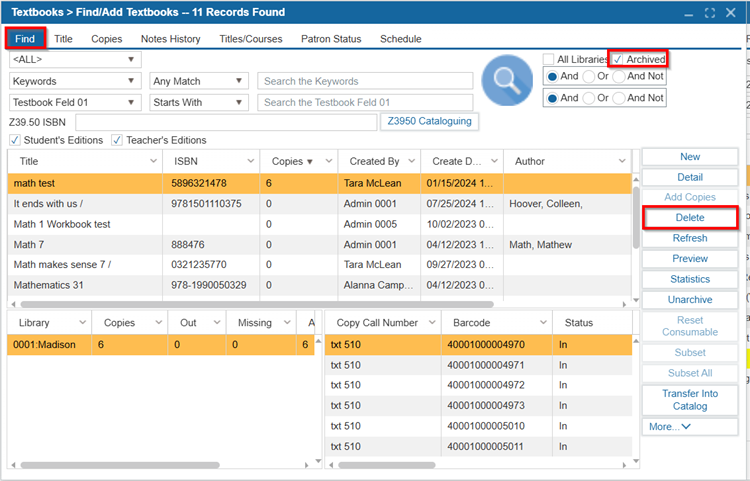Select the 'Math 7' title row
The image size is (750, 481).
(x=320, y=245)
